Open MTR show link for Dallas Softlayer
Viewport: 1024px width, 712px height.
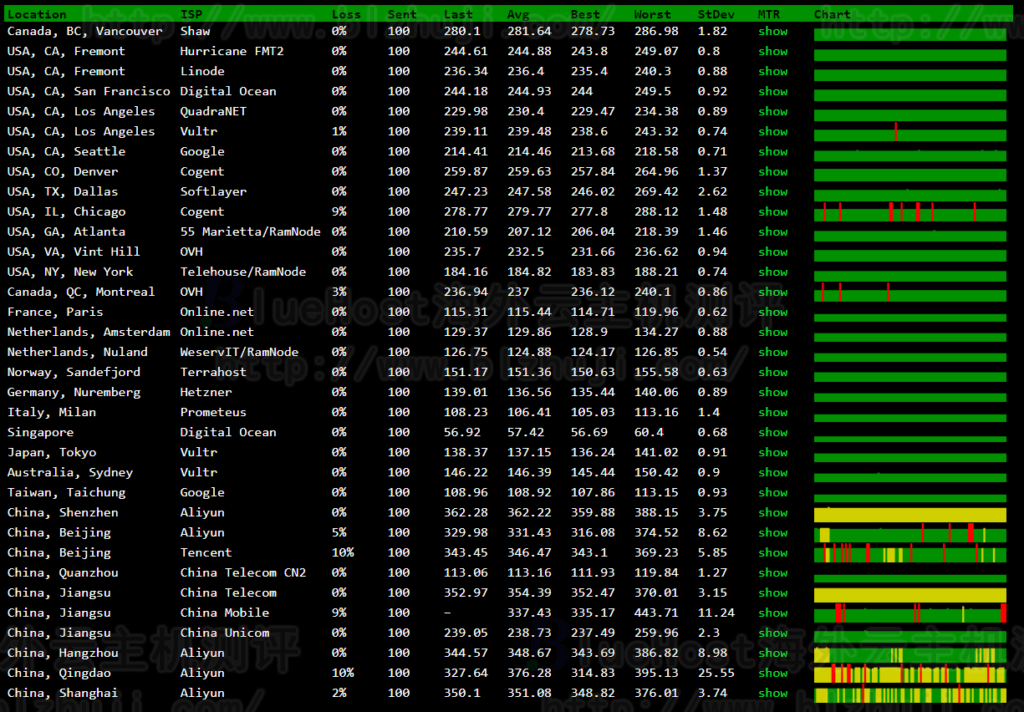tap(773, 191)
